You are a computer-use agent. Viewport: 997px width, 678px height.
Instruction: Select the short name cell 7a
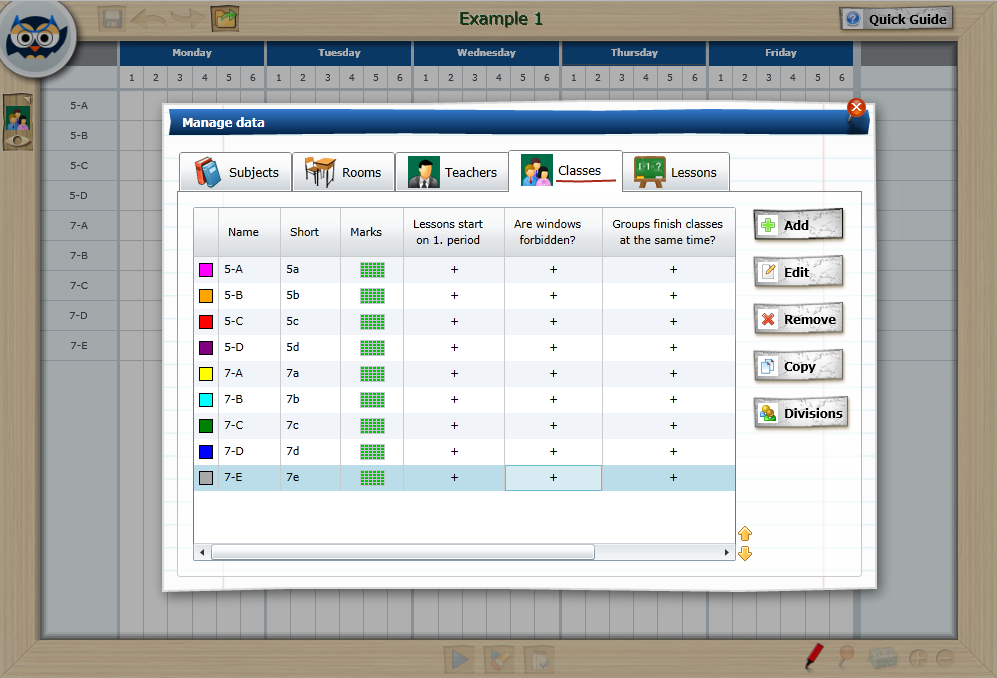point(310,374)
